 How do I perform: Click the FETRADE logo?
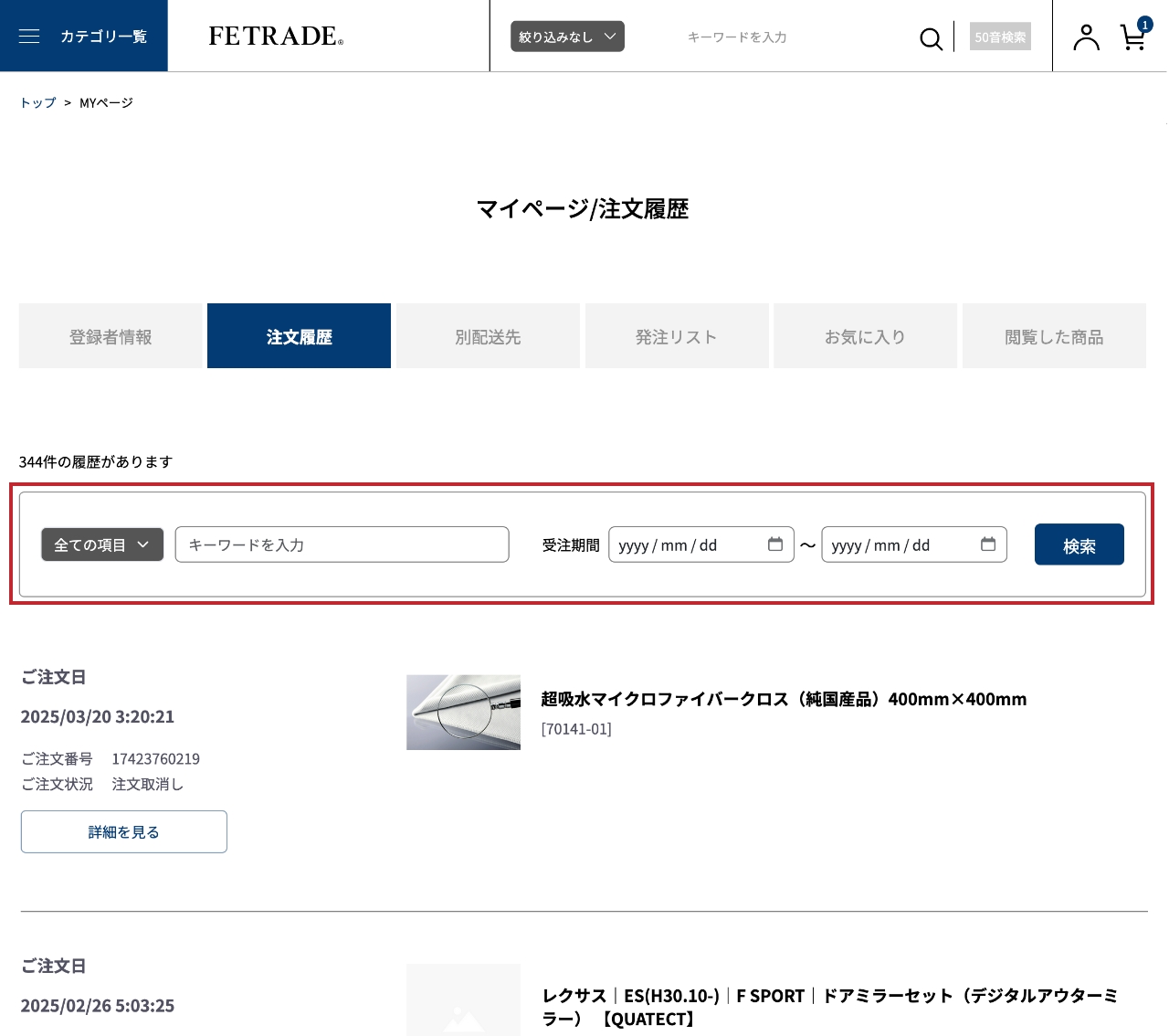pyautogui.click(x=274, y=36)
